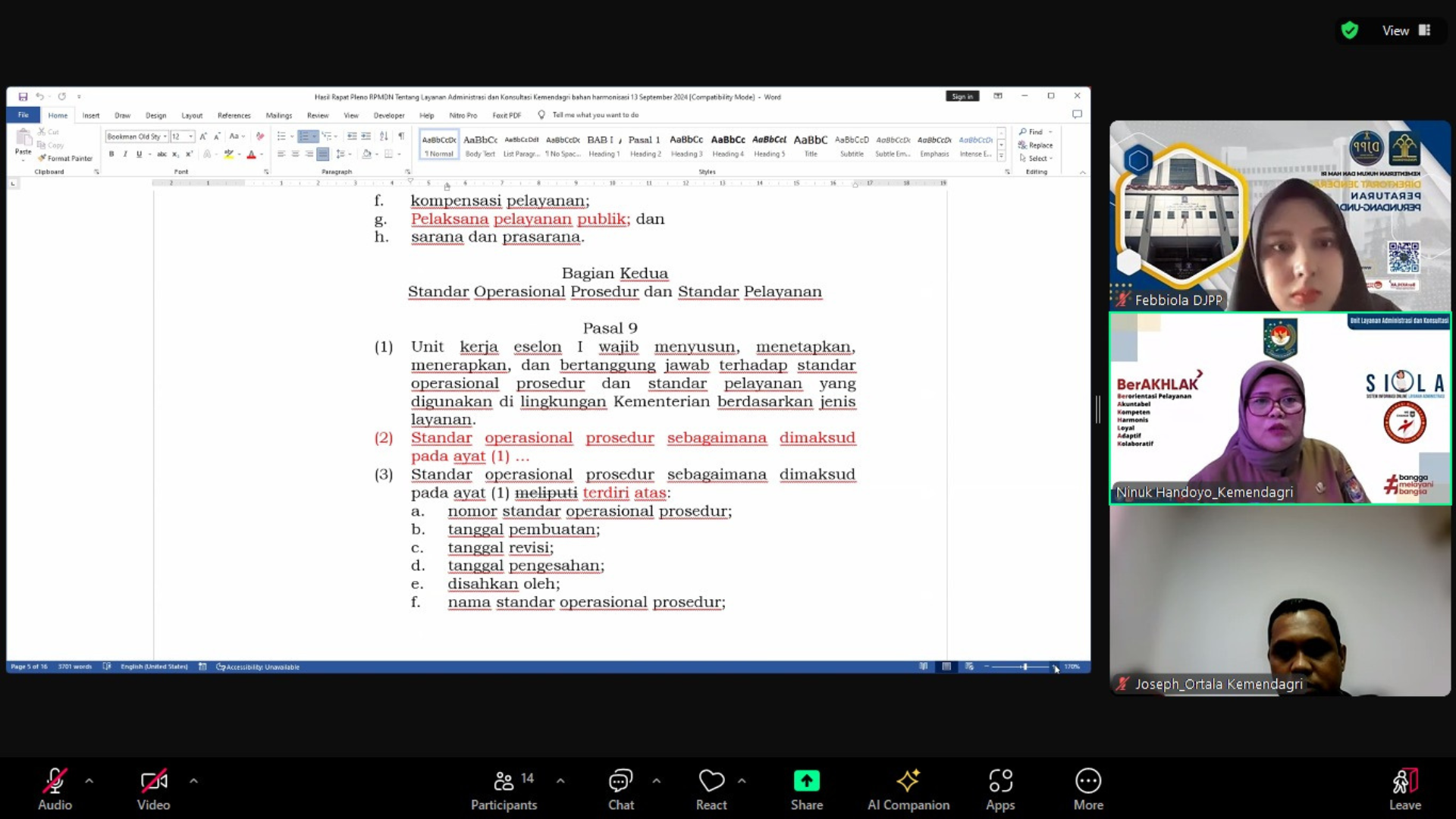The image size is (1456, 819).
Task: Open the File menu tab
Action: 24,115
